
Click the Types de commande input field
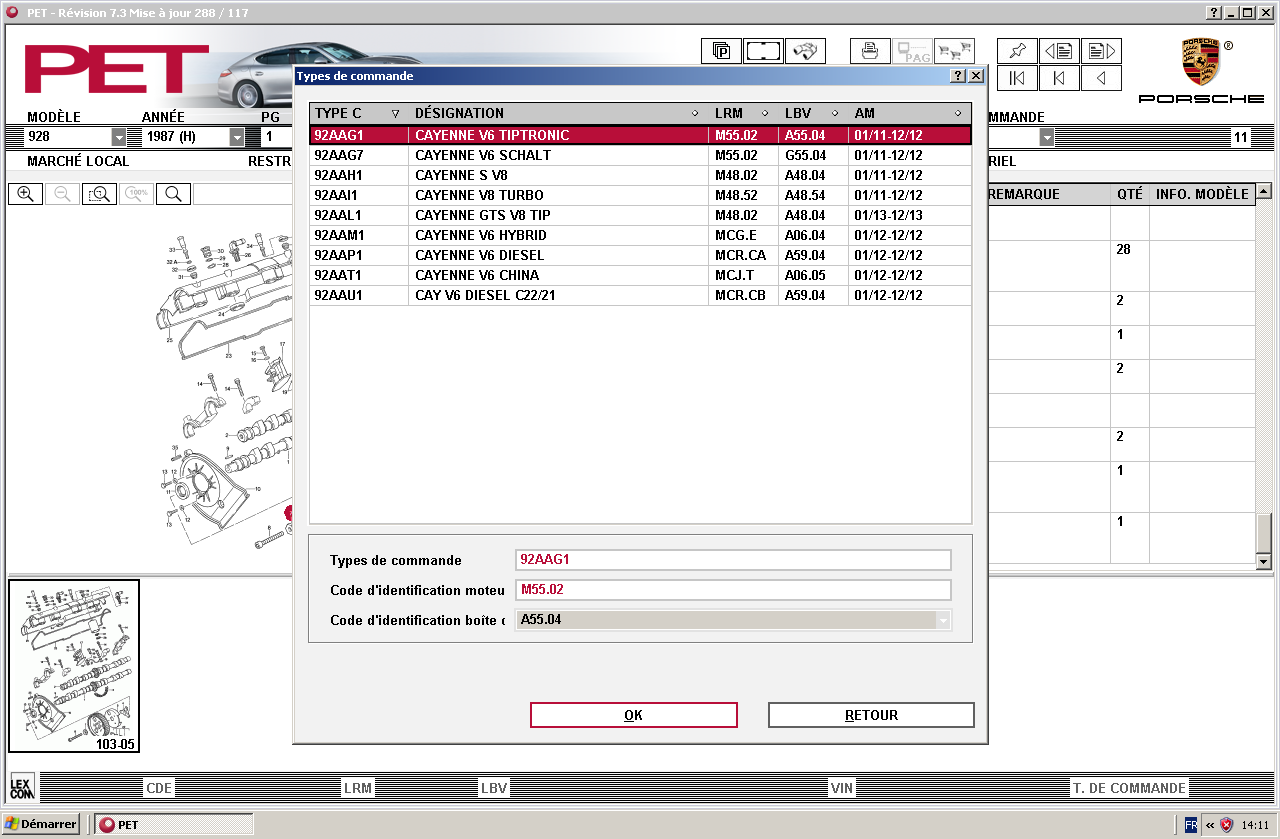point(733,560)
